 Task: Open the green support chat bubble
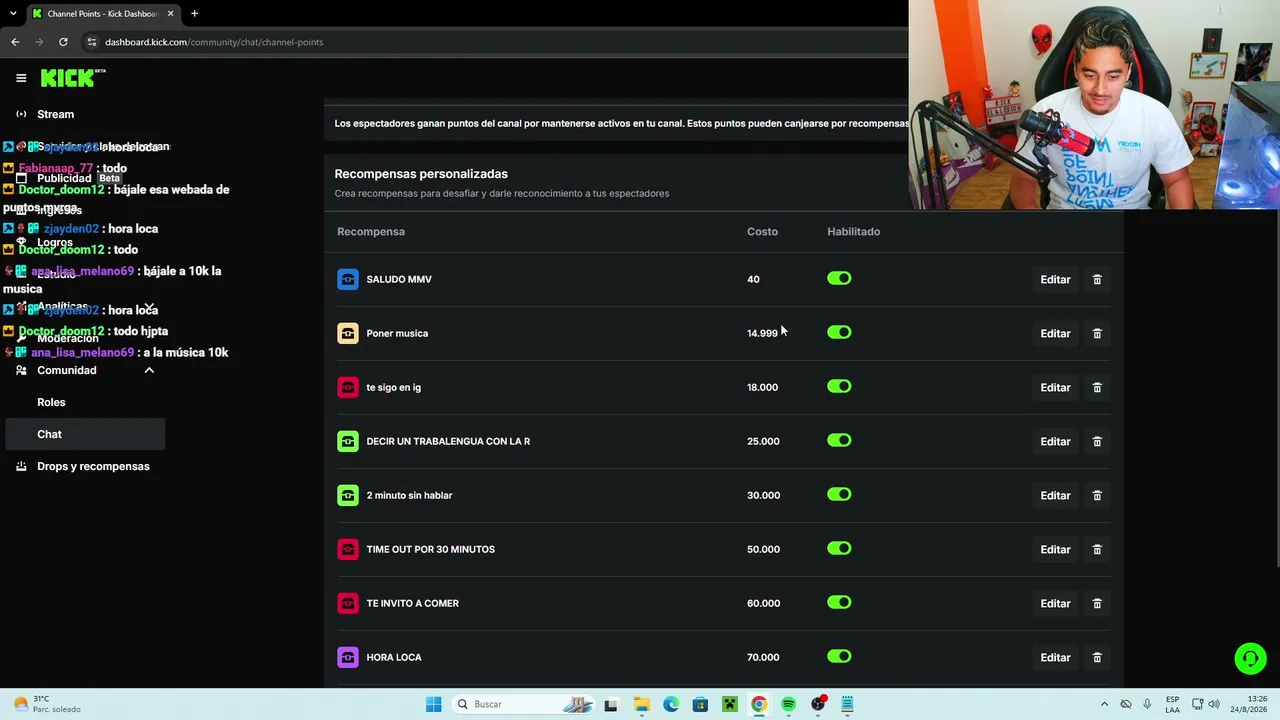click(x=1249, y=658)
